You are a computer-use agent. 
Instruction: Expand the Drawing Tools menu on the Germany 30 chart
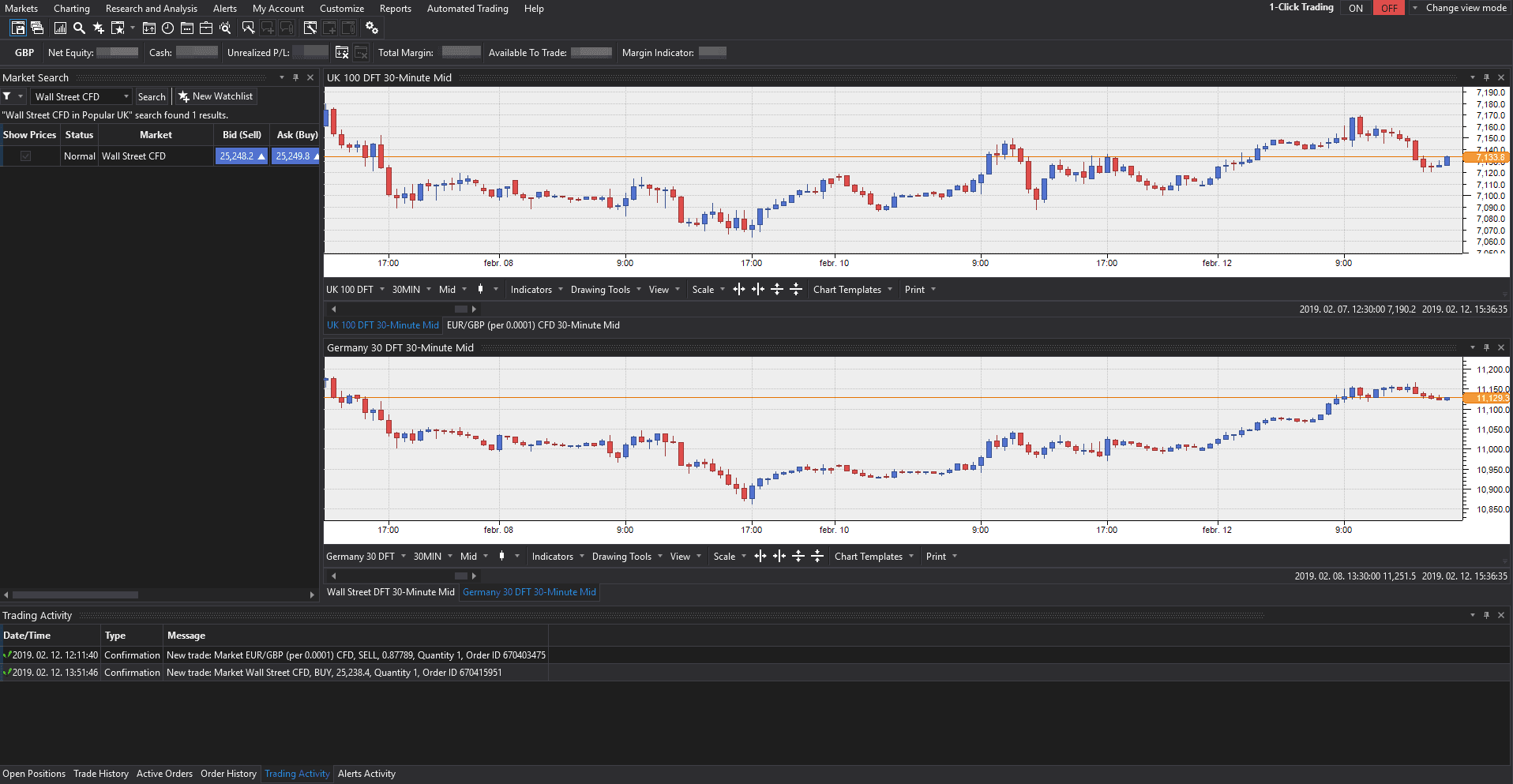[x=625, y=556]
